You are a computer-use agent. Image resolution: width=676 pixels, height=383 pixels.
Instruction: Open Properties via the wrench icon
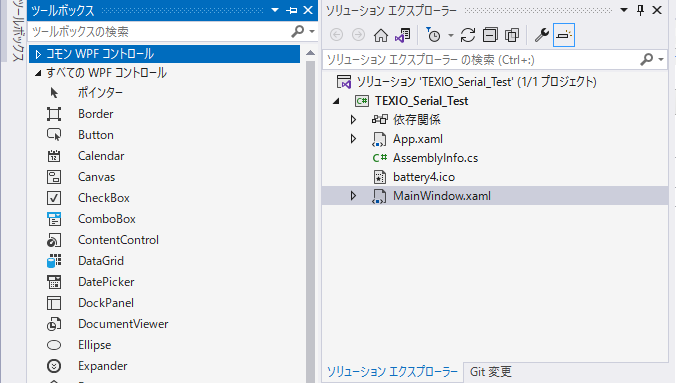pos(541,35)
